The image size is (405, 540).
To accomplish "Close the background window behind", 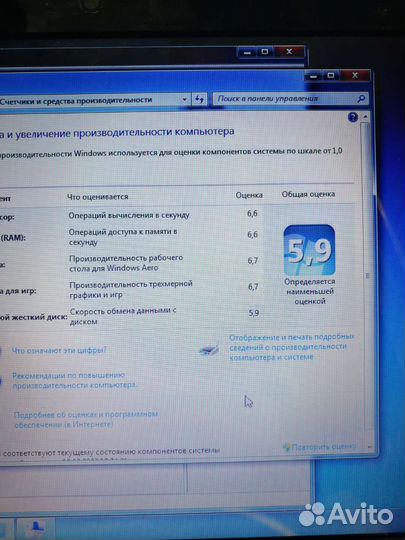I will pyautogui.click(x=289, y=52).
